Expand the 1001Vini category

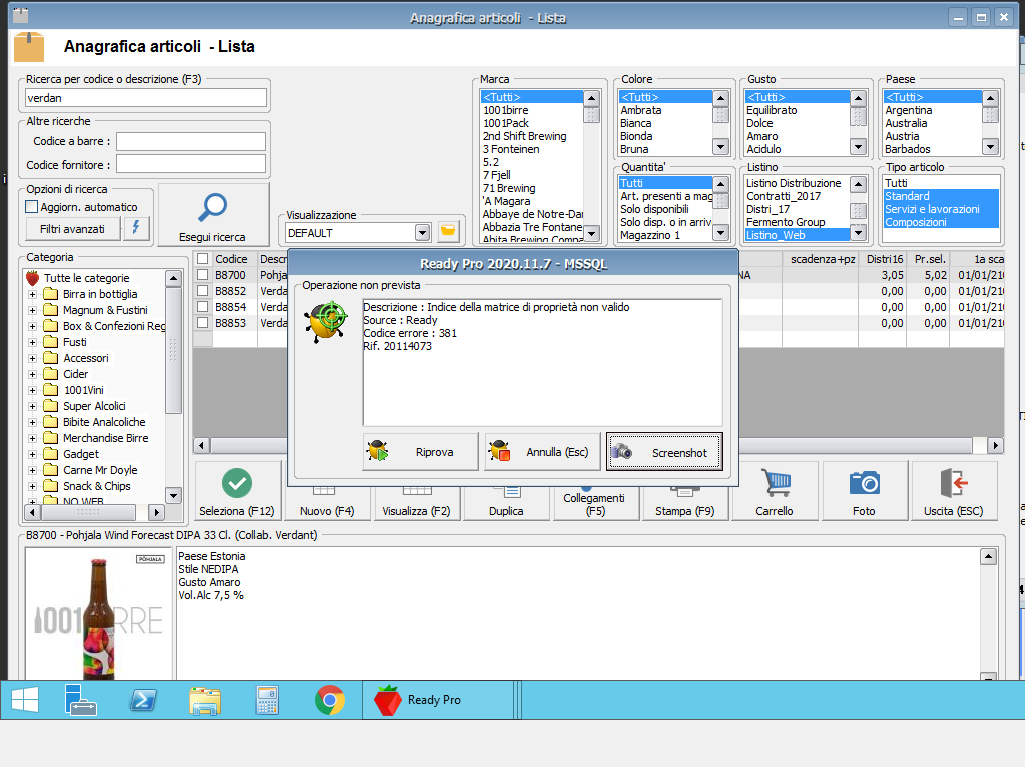coord(32,390)
